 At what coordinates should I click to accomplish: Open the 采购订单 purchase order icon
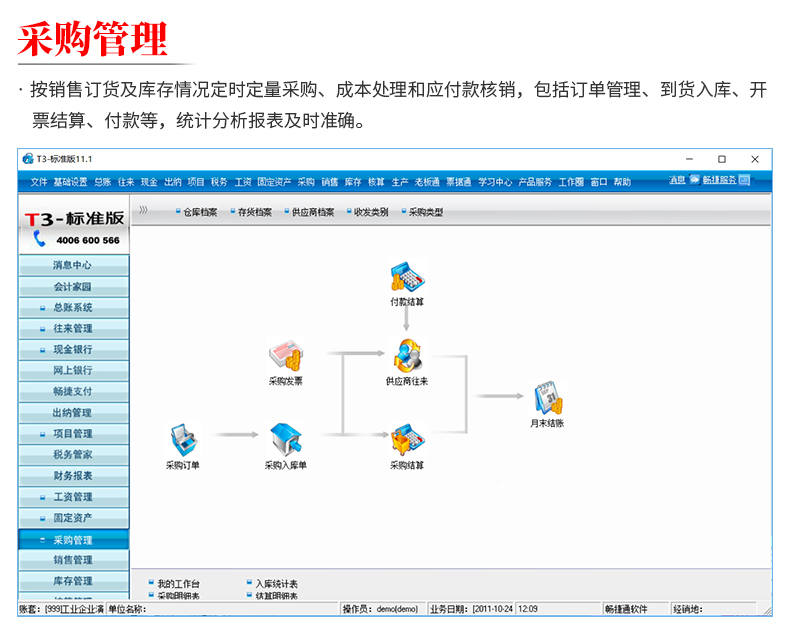[182, 438]
